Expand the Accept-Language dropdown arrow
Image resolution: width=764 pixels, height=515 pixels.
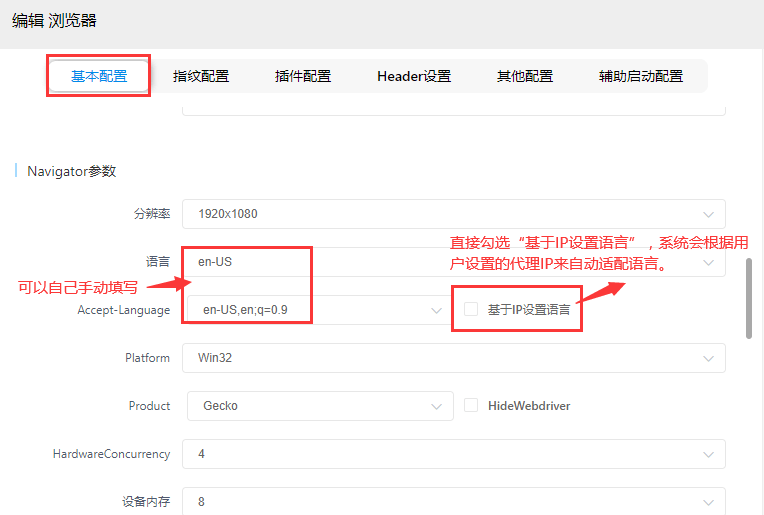pos(436,310)
